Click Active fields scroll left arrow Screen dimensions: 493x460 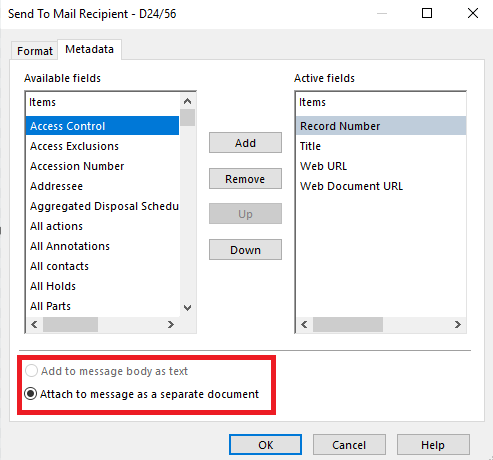point(304,324)
